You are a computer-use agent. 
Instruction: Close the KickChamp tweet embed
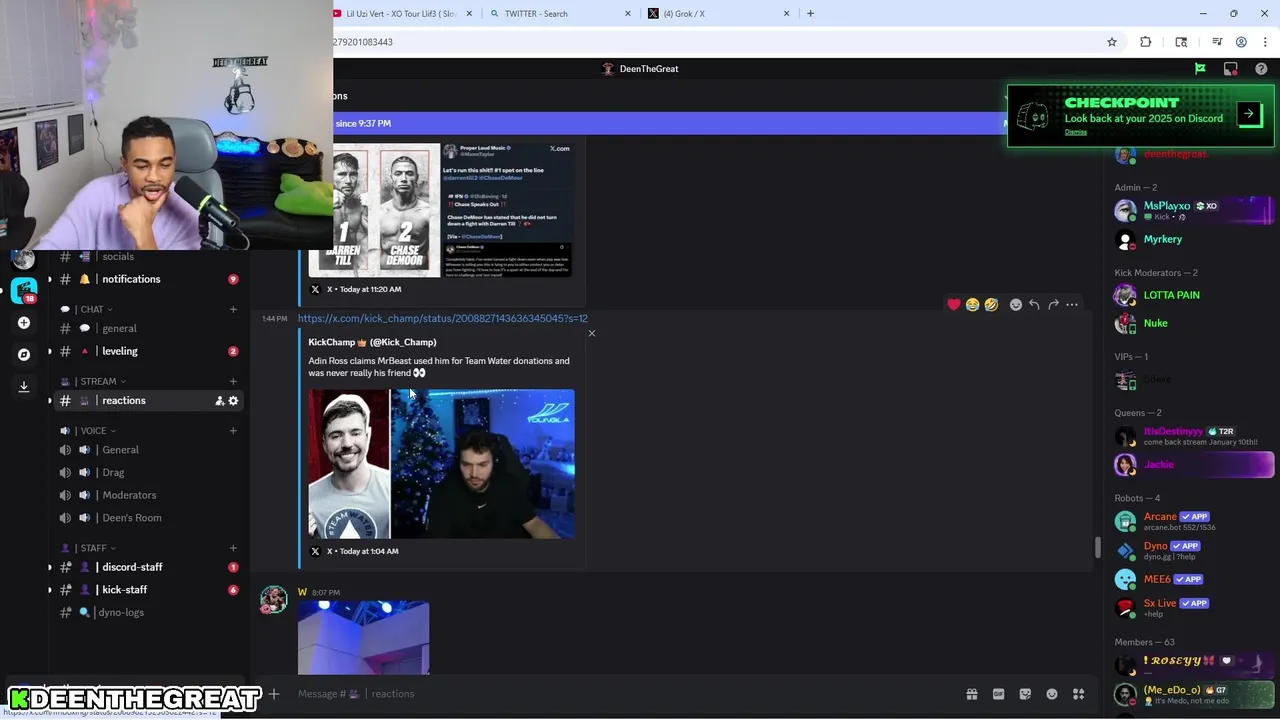[591, 333]
